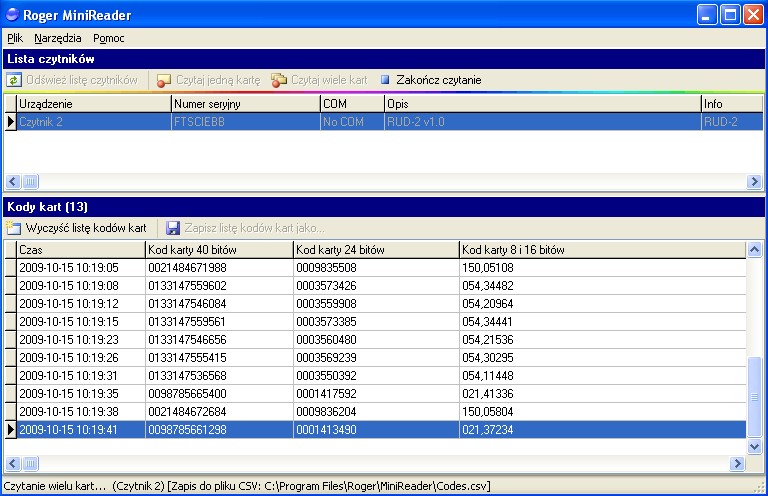The image size is (768, 496).
Task: Click the clear card codes list icon
Action: [x=14, y=228]
